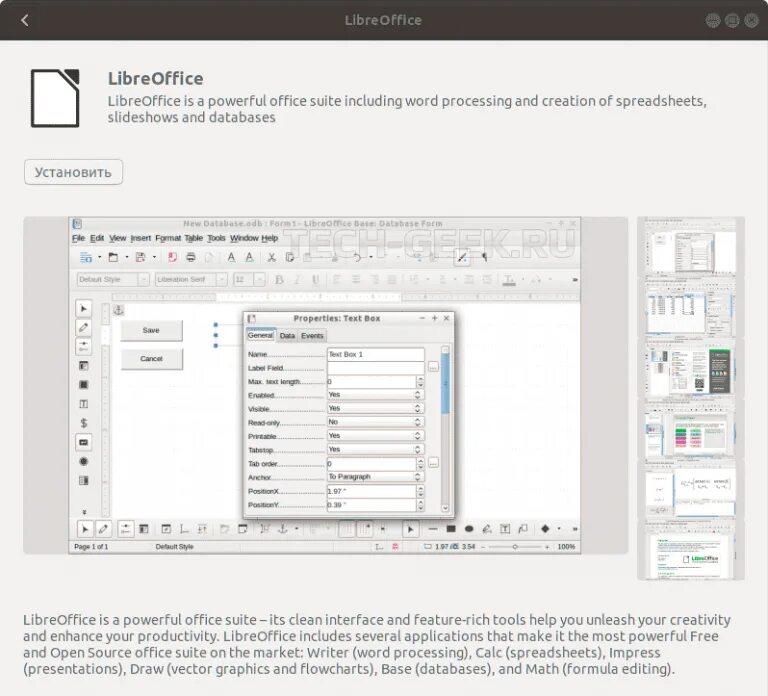Go back using the header back arrow
Screen dimensions: 768x696
click(25, 20)
